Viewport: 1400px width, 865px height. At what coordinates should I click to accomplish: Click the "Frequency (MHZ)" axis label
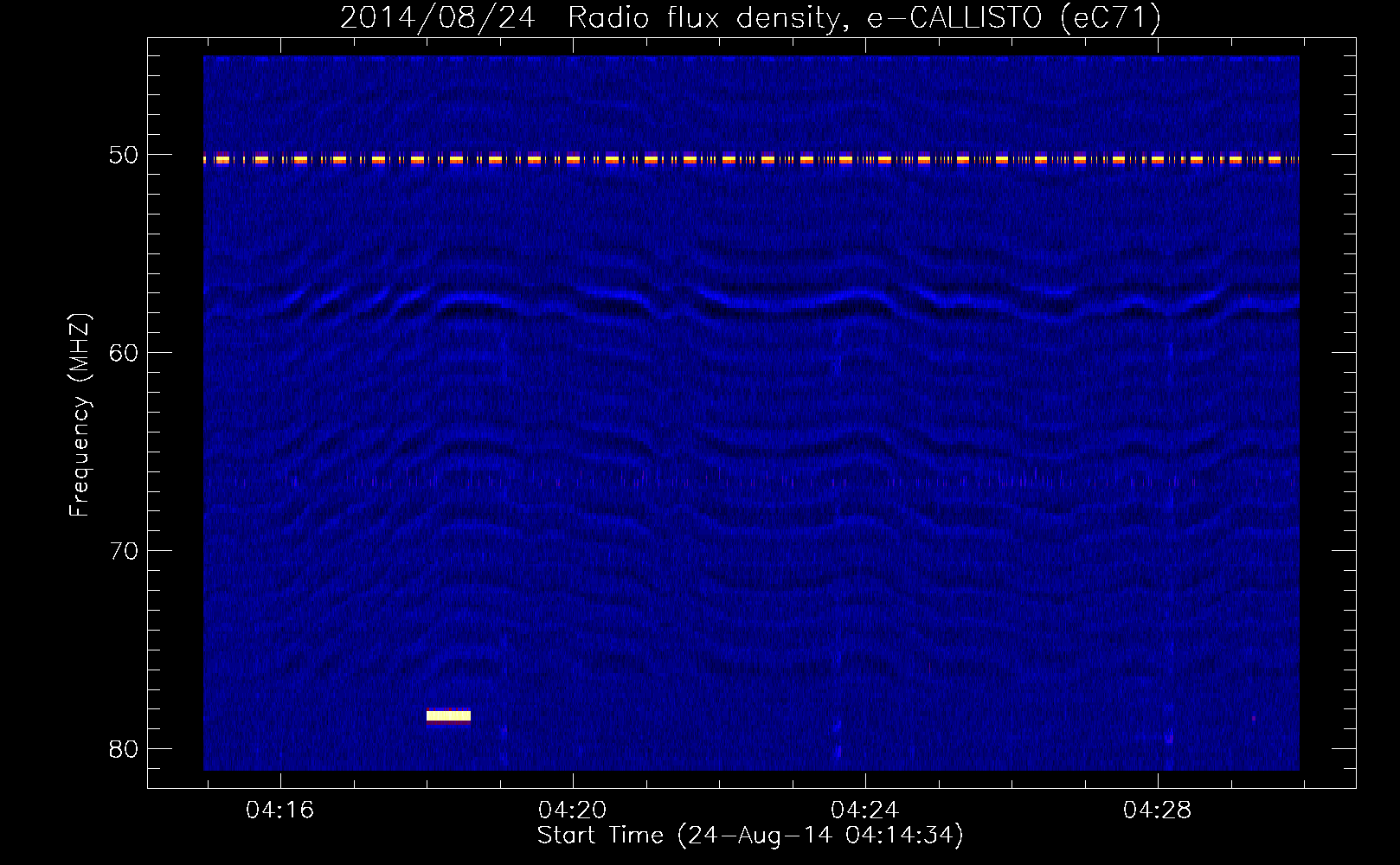click(x=80, y=415)
